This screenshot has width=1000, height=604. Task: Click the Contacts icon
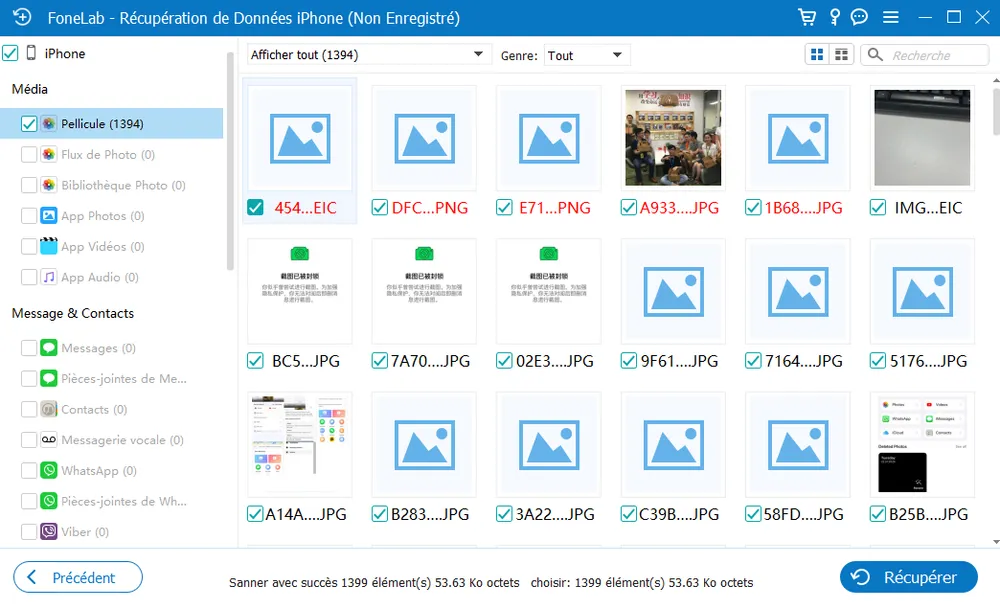(x=49, y=409)
